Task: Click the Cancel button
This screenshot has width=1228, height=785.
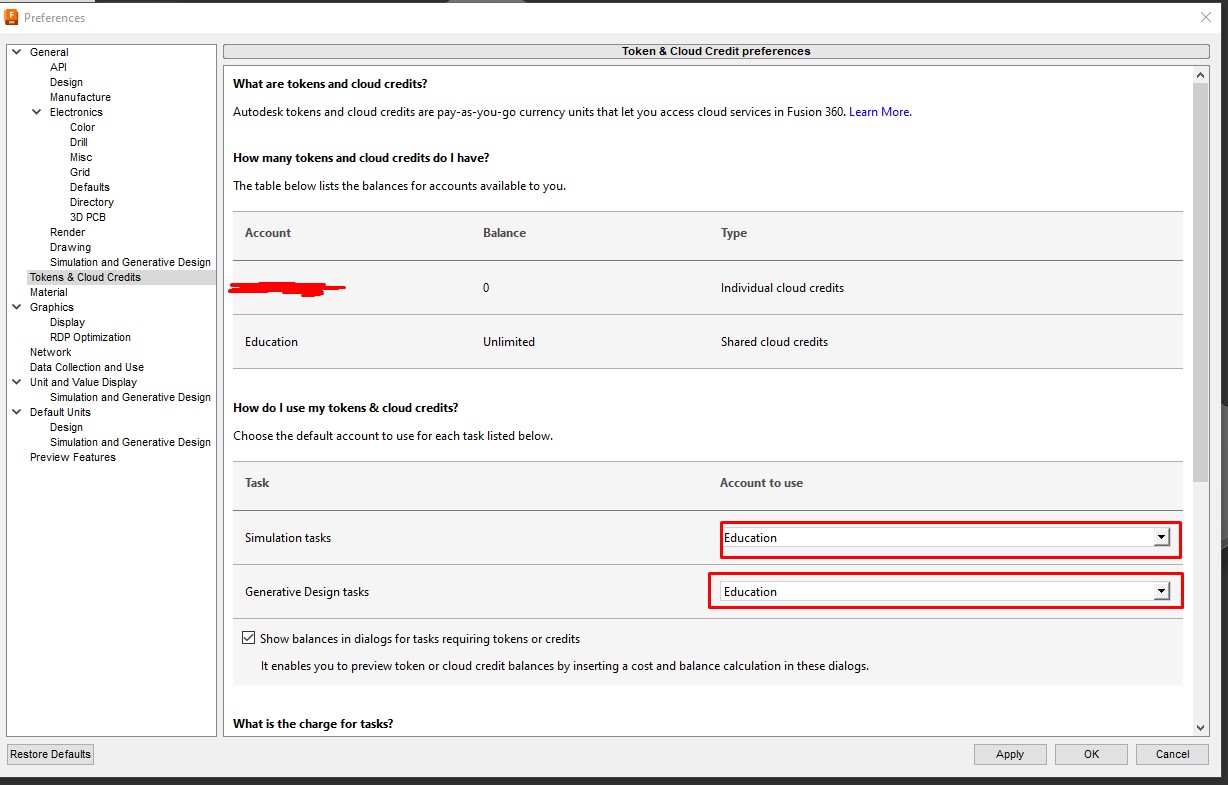Action: point(1172,754)
